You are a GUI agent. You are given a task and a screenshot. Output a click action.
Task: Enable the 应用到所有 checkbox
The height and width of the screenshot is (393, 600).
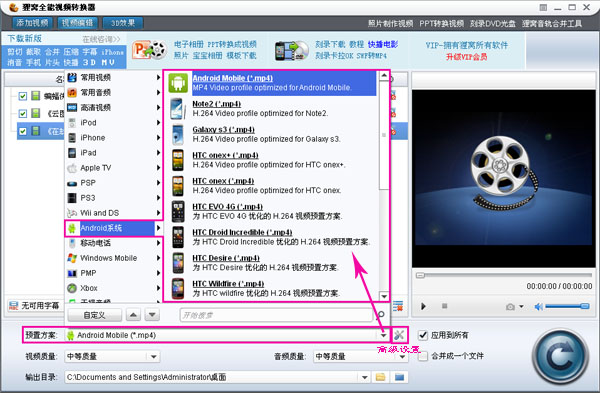tap(423, 335)
